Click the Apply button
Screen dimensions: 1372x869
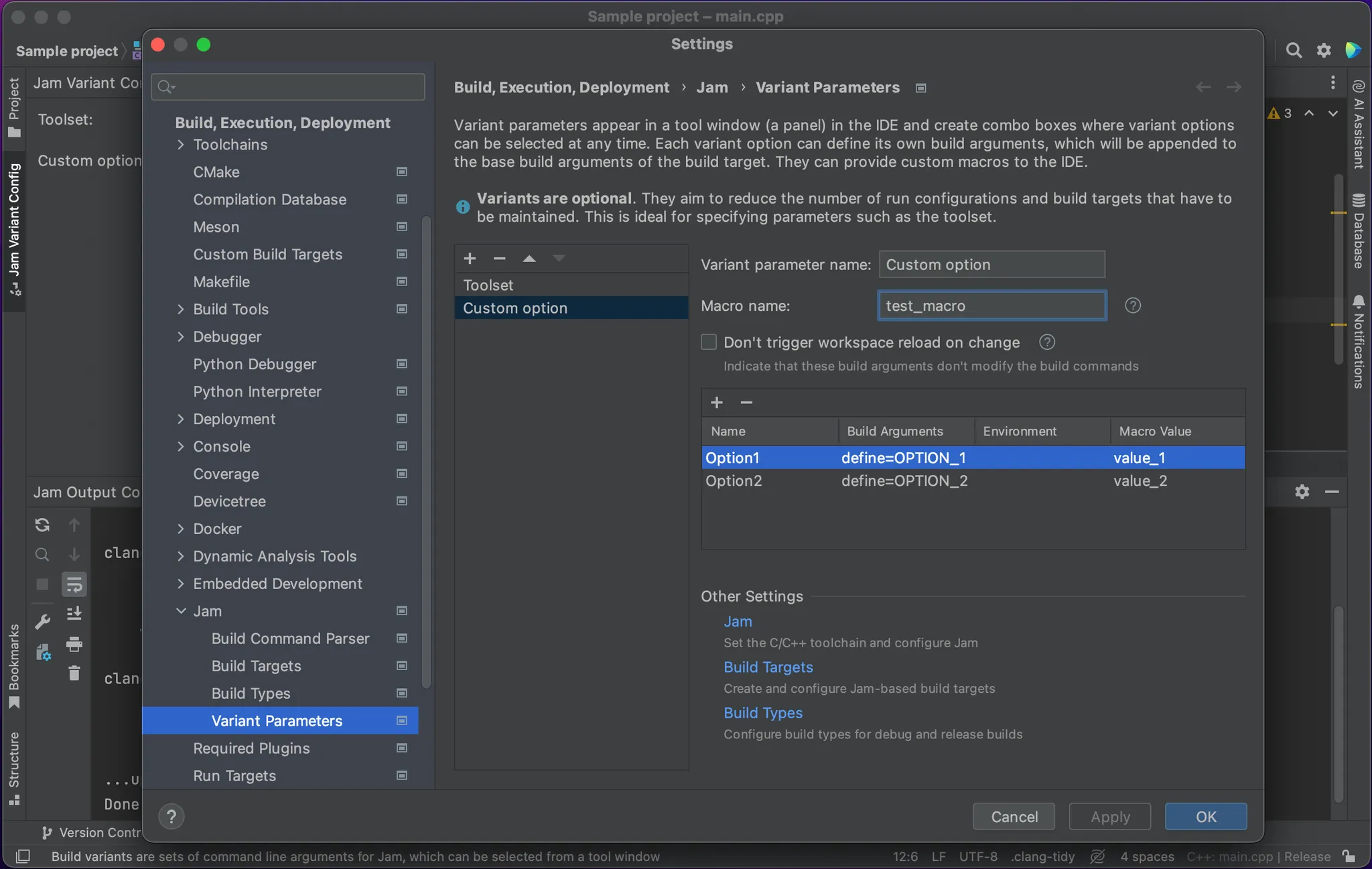pos(1110,817)
